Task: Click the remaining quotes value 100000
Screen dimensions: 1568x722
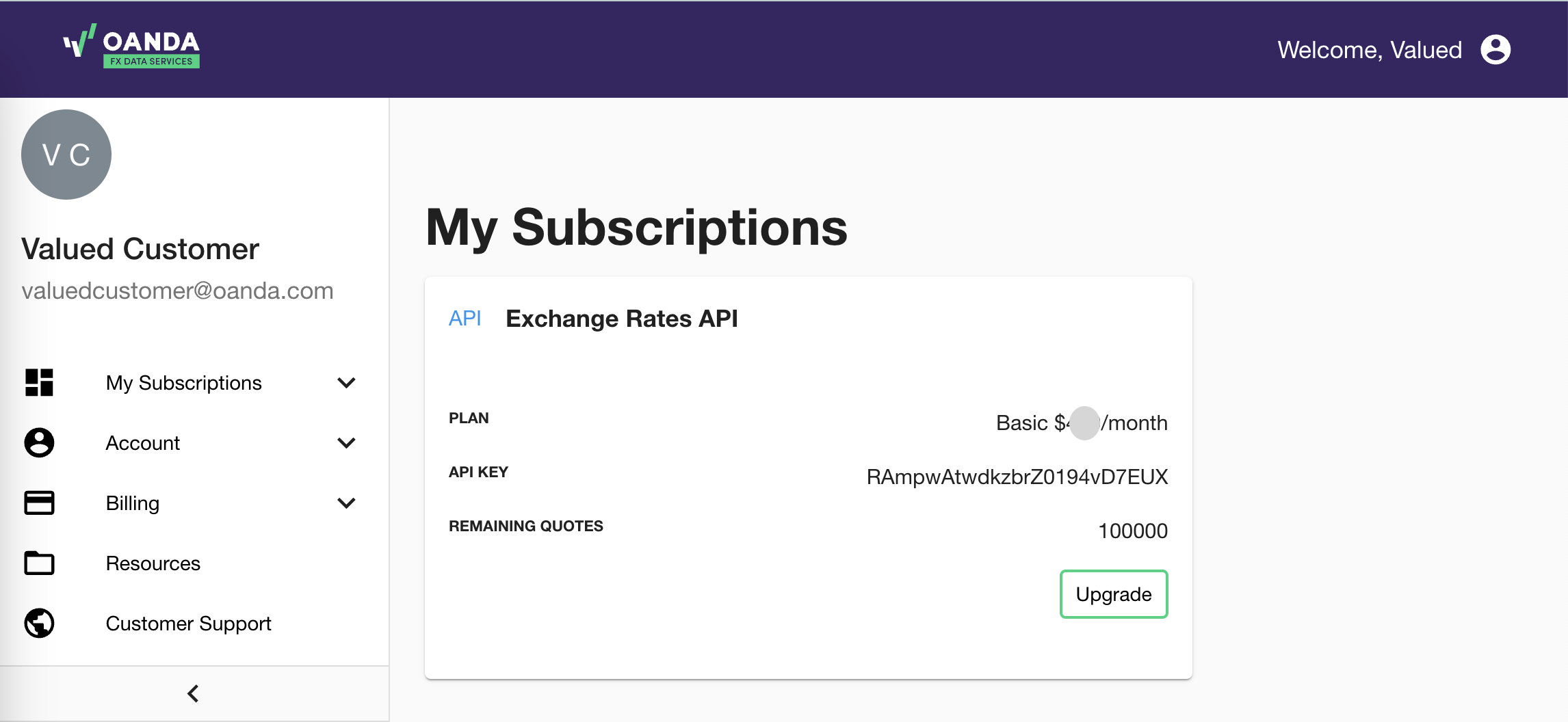Action: click(1133, 531)
